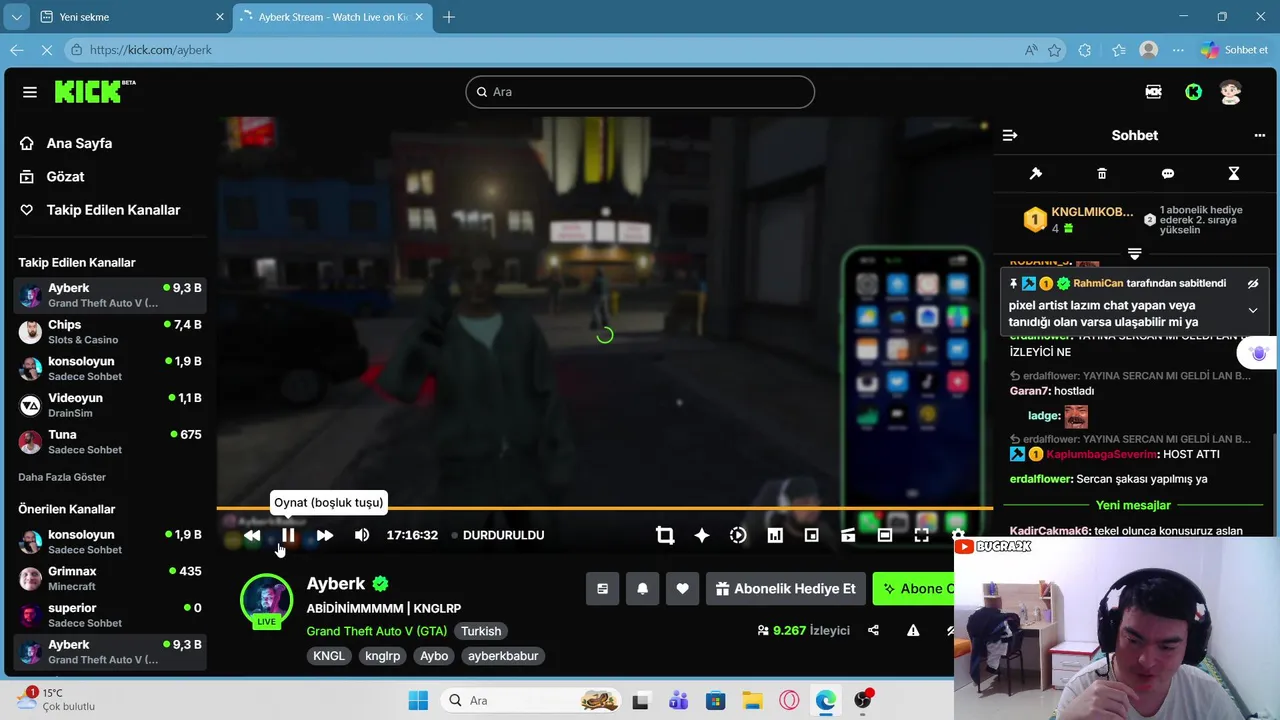
Task: Select the knglrp tag
Action: pos(383,656)
